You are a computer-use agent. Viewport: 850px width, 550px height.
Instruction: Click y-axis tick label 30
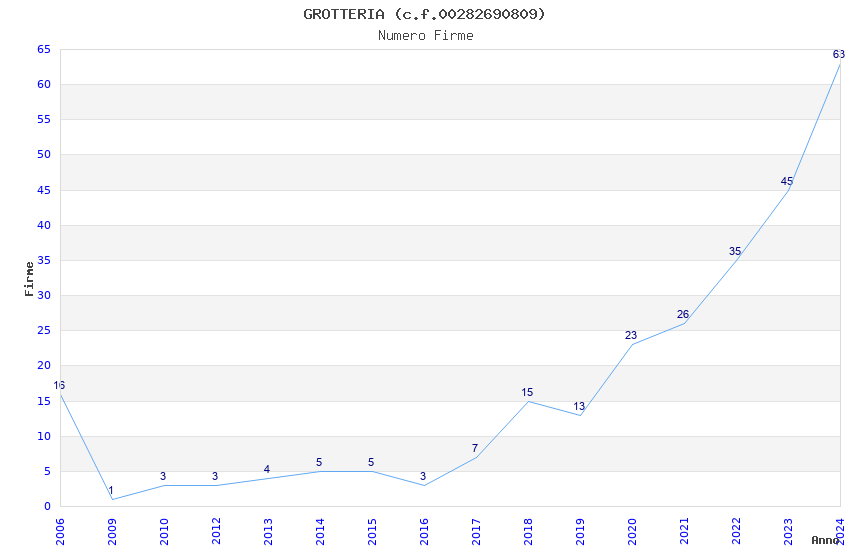click(44, 295)
